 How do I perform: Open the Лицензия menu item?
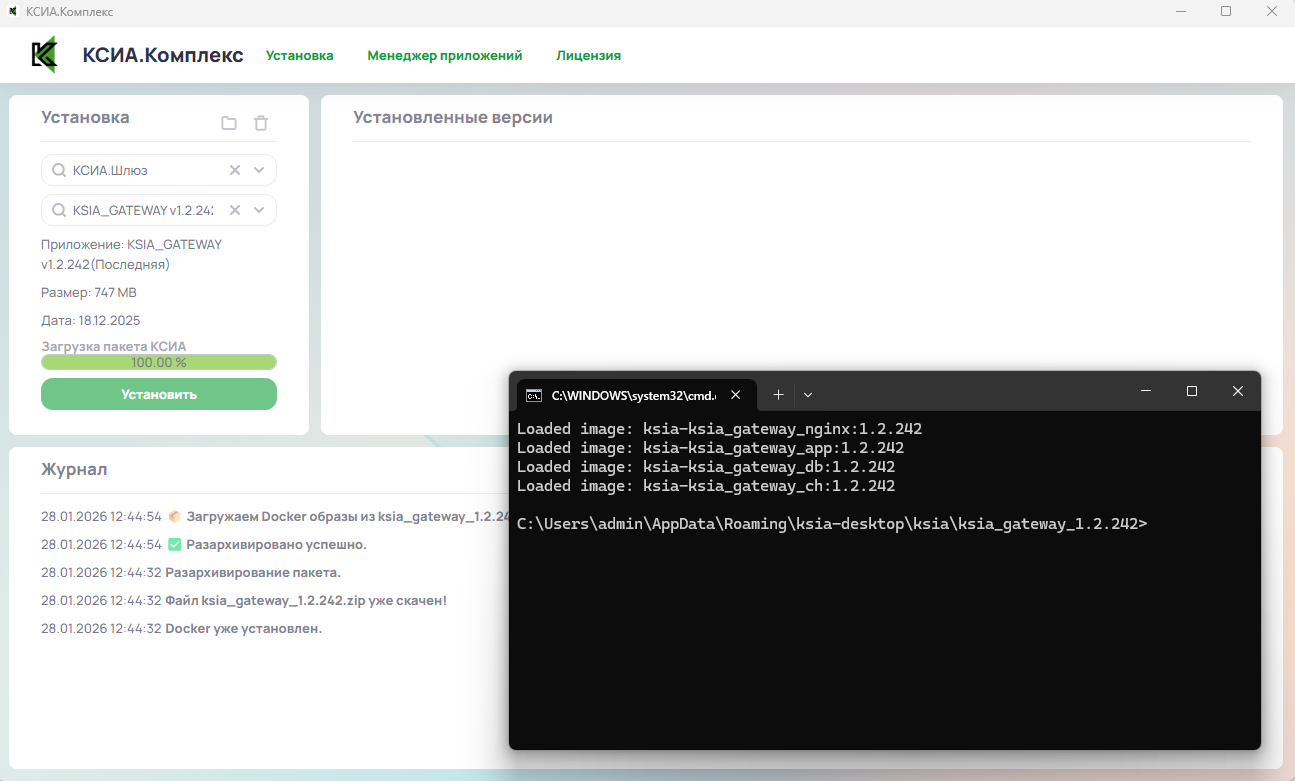pyautogui.click(x=588, y=56)
